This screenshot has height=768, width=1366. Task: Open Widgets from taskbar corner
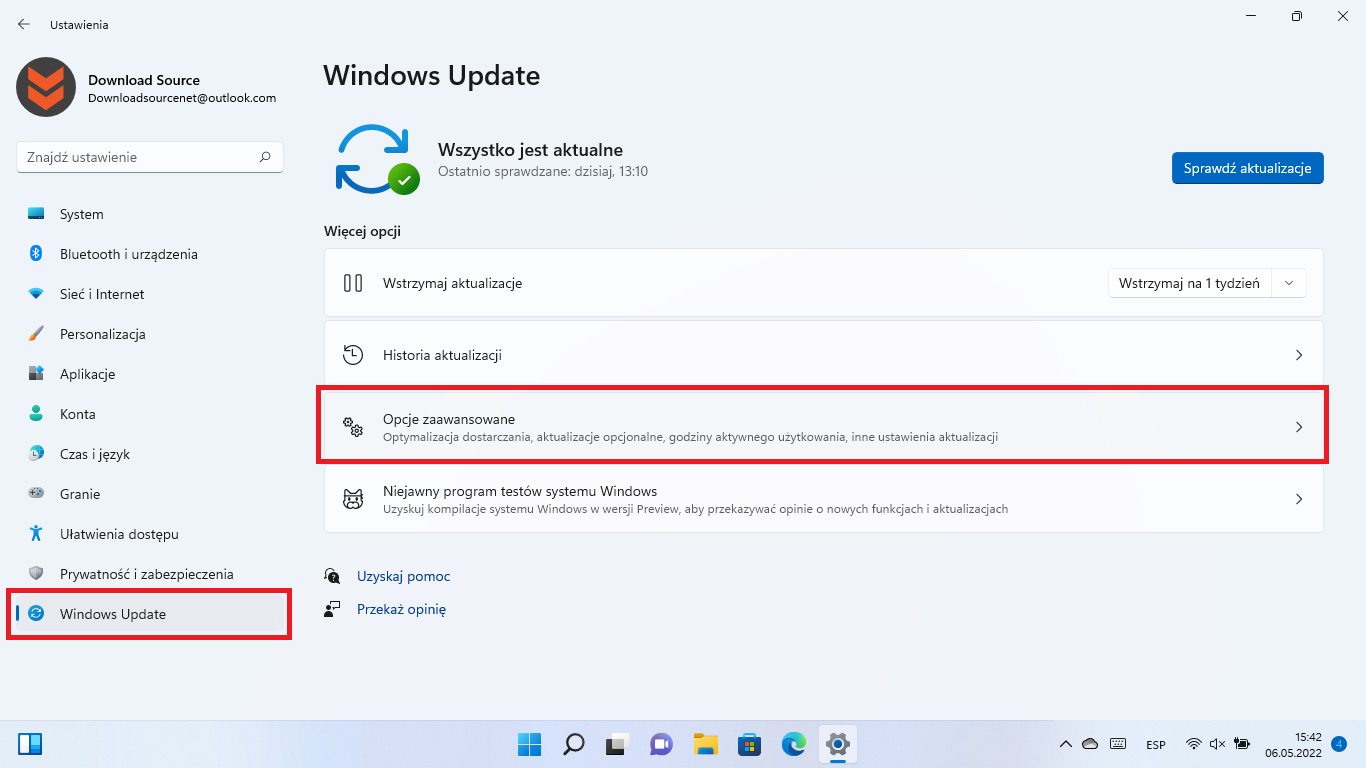coord(30,744)
